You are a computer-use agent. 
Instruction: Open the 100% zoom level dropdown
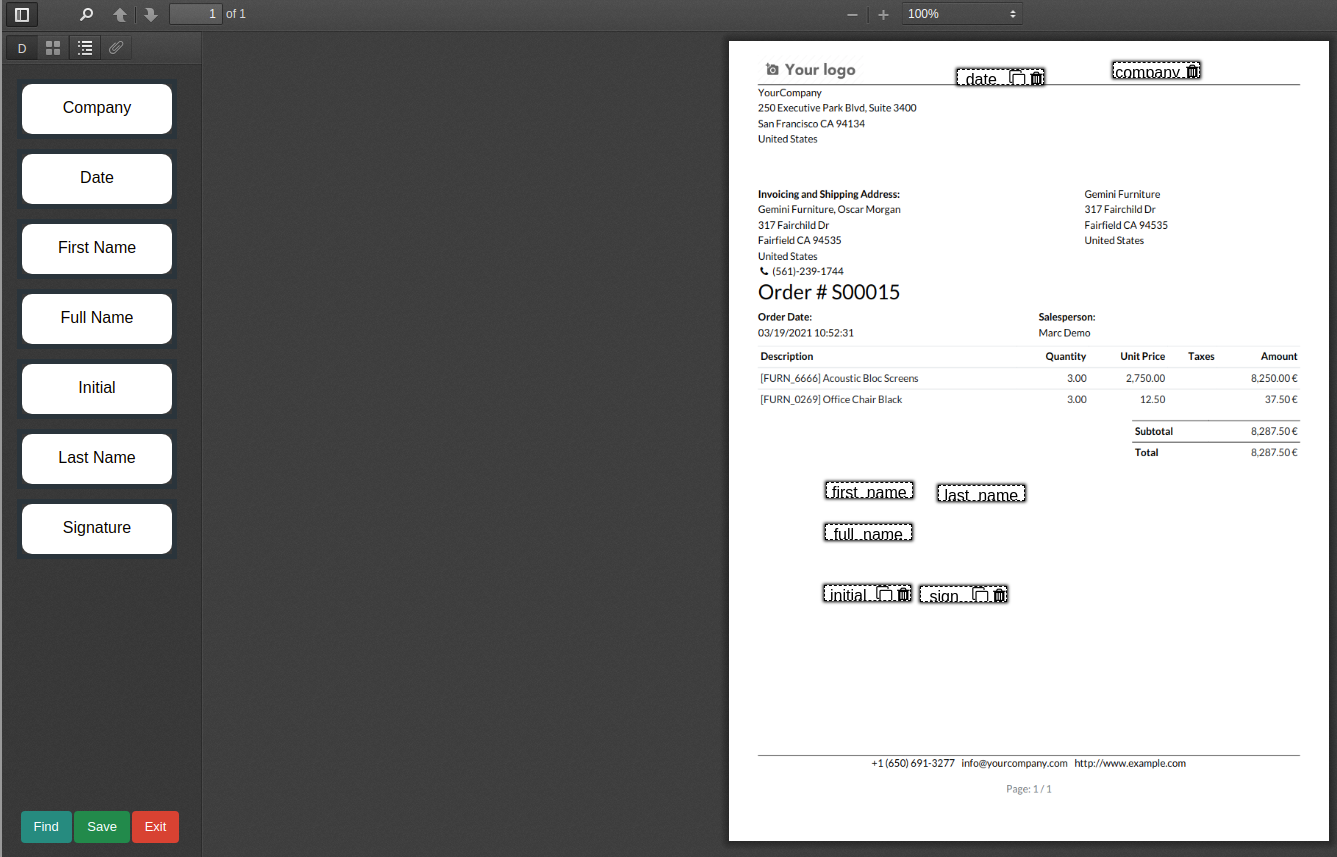click(961, 14)
